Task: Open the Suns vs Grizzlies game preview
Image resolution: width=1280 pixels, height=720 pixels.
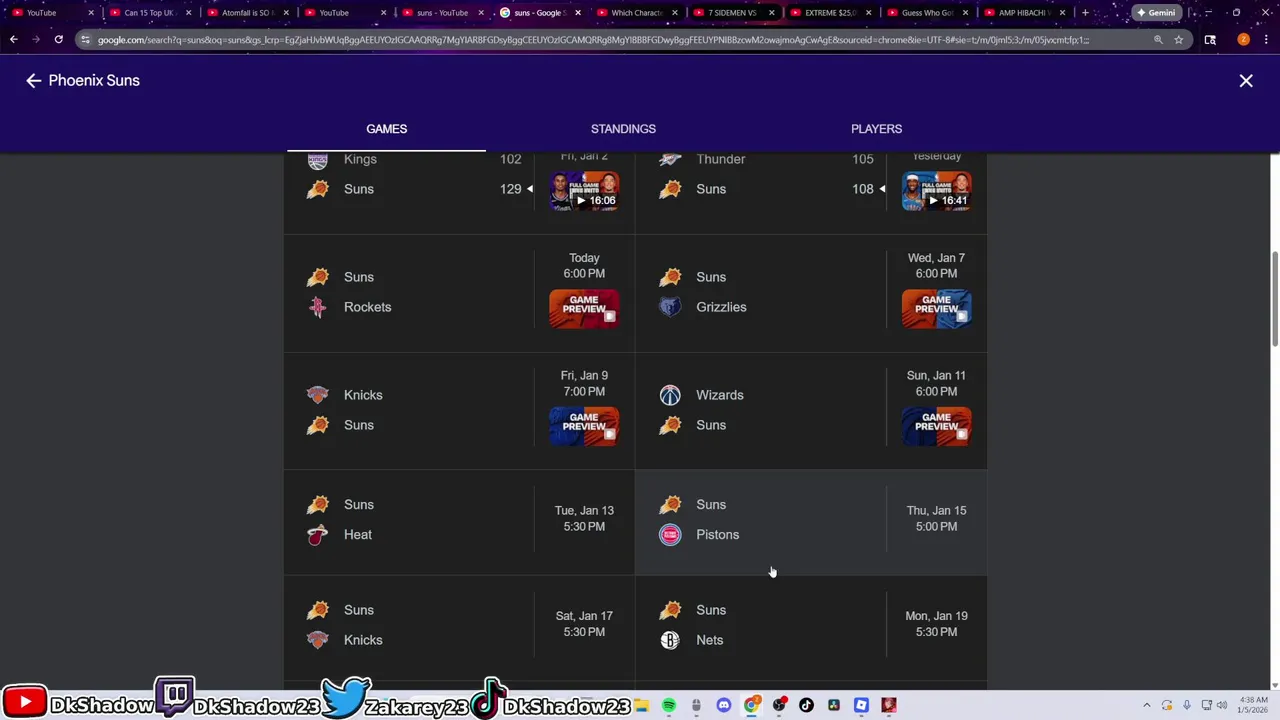Action: click(x=936, y=309)
